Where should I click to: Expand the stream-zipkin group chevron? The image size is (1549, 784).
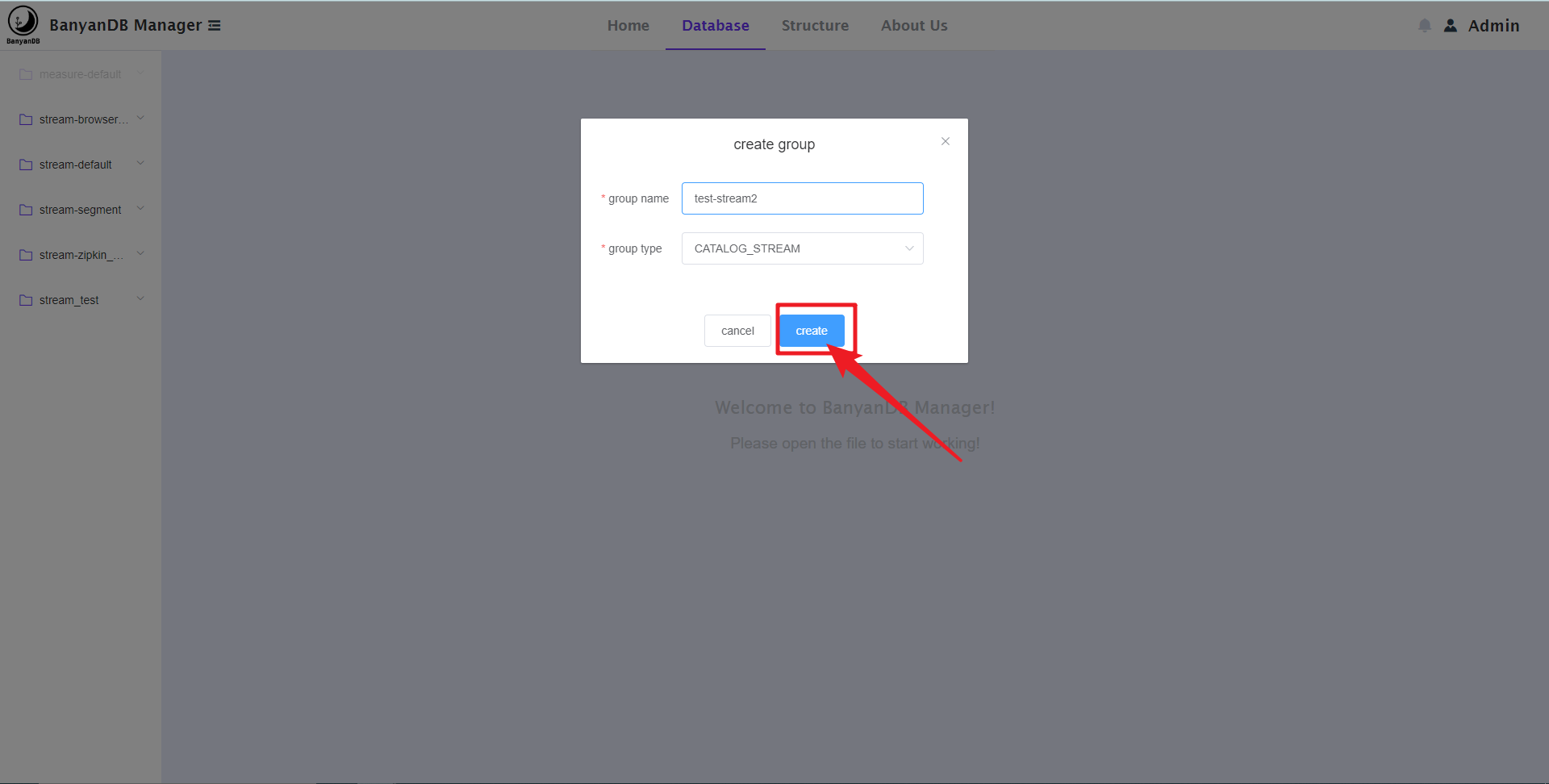pyautogui.click(x=140, y=254)
